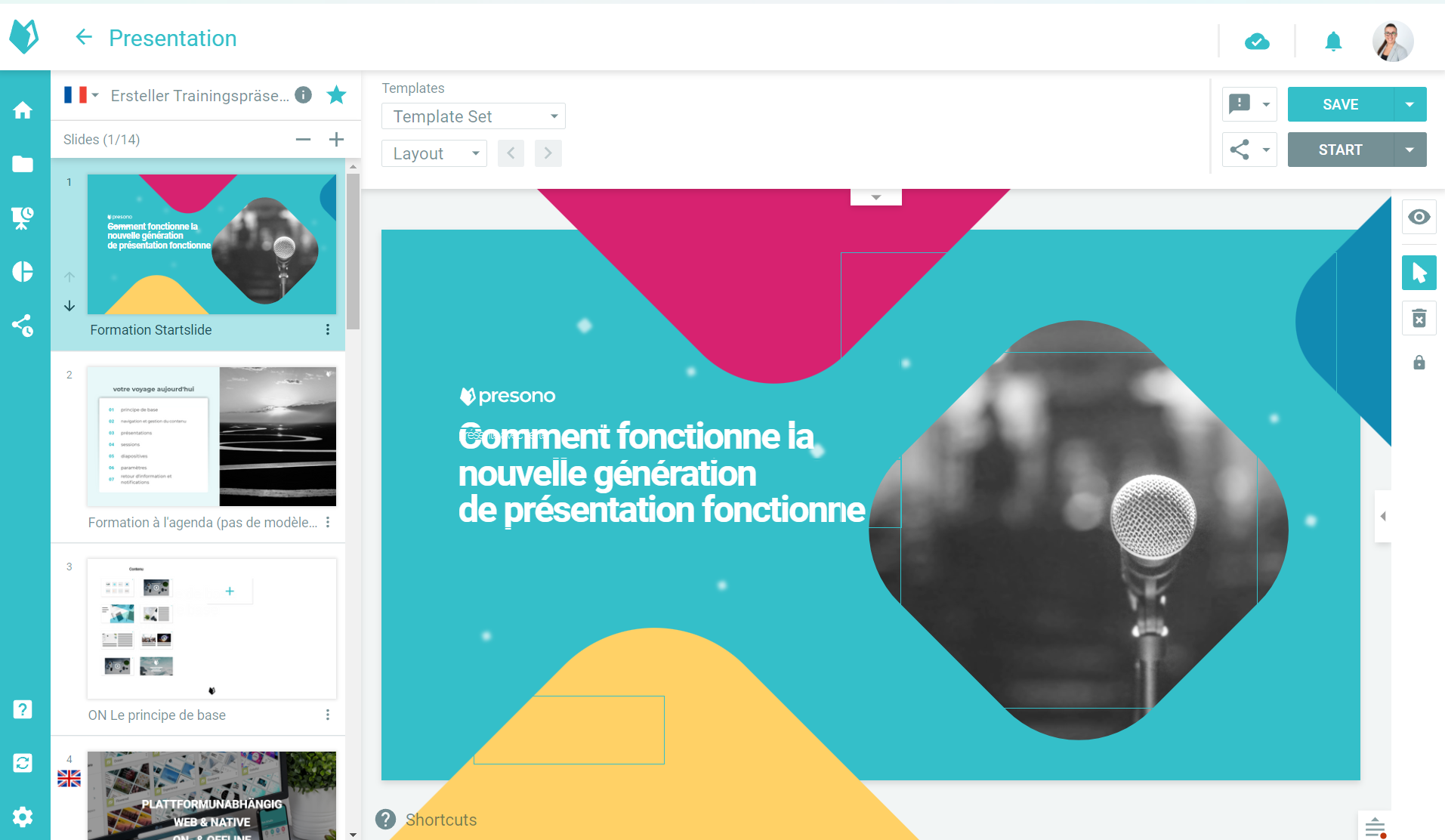Click the Shortcuts help icon
Image resolution: width=1445 pixels, height=840 pixels.
(385, 820)
